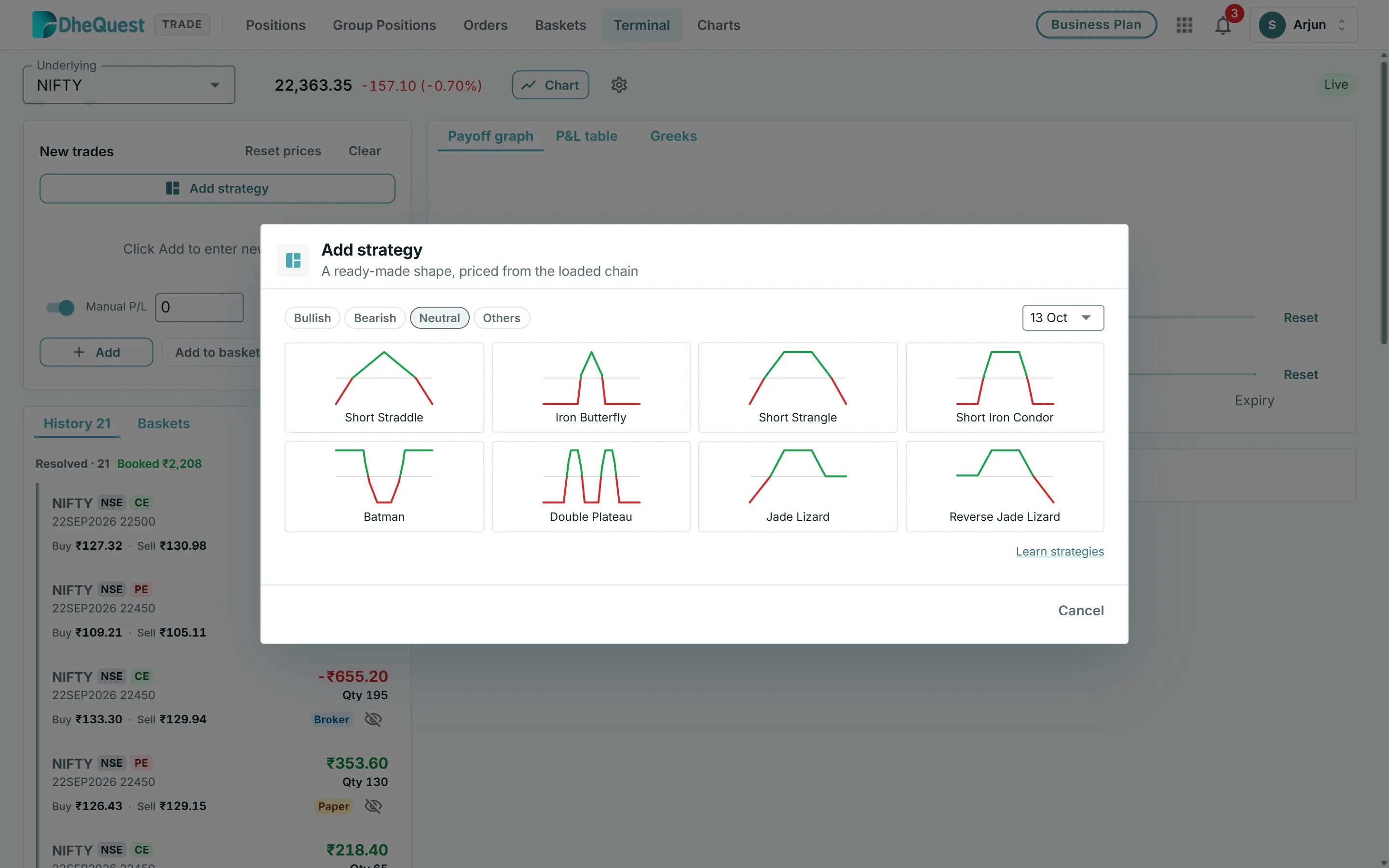Image resolution: width=1389 pixels, height=868 pixels.
Task: Click the DheQuest logo
Action: click(88, 25)
